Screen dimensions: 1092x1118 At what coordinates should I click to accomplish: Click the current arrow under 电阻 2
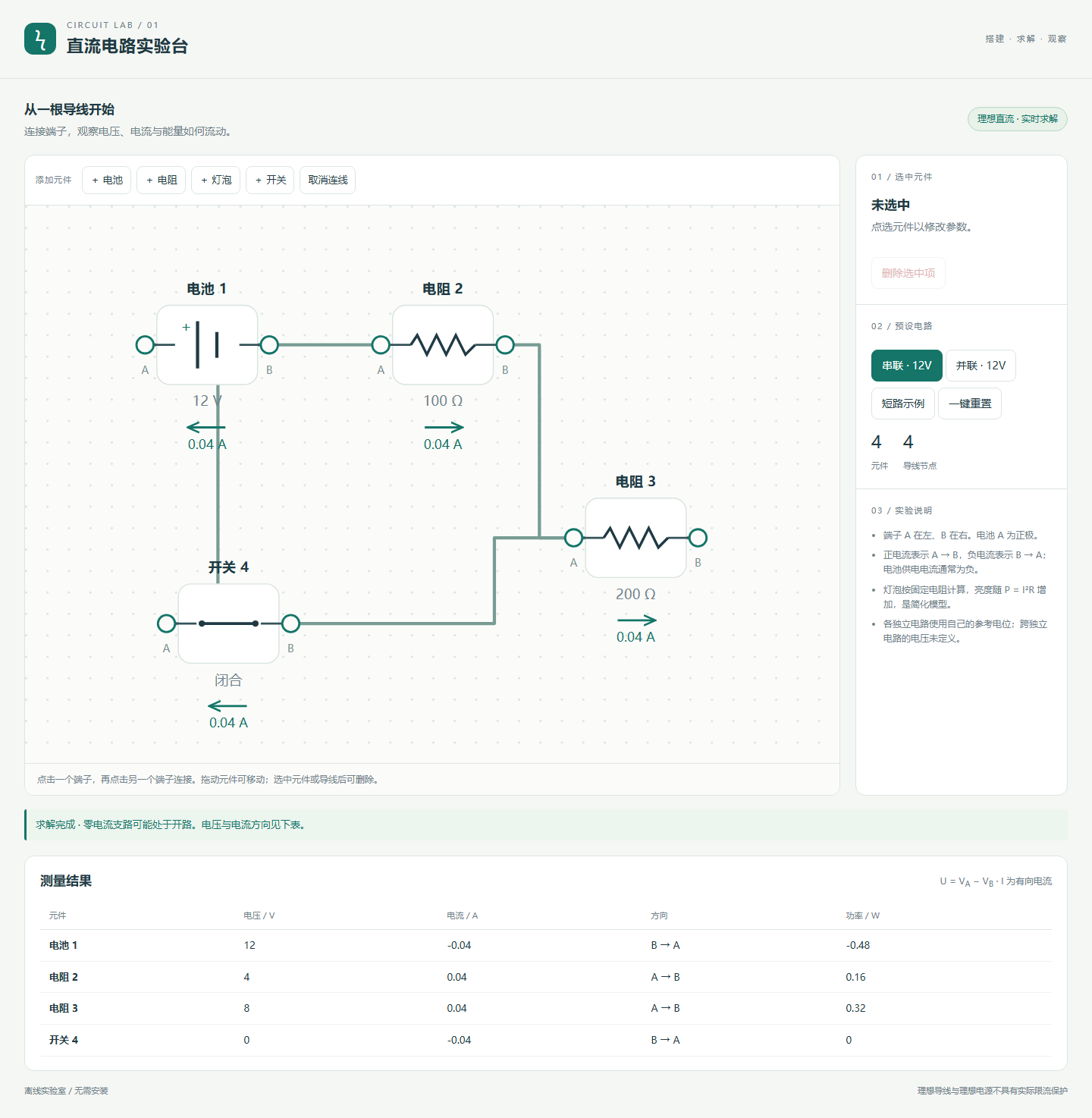pos(444,427)
